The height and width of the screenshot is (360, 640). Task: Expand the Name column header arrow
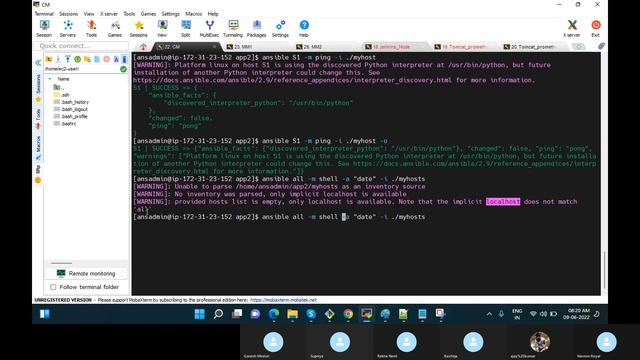pyautogui.click(x=50, y=79)
